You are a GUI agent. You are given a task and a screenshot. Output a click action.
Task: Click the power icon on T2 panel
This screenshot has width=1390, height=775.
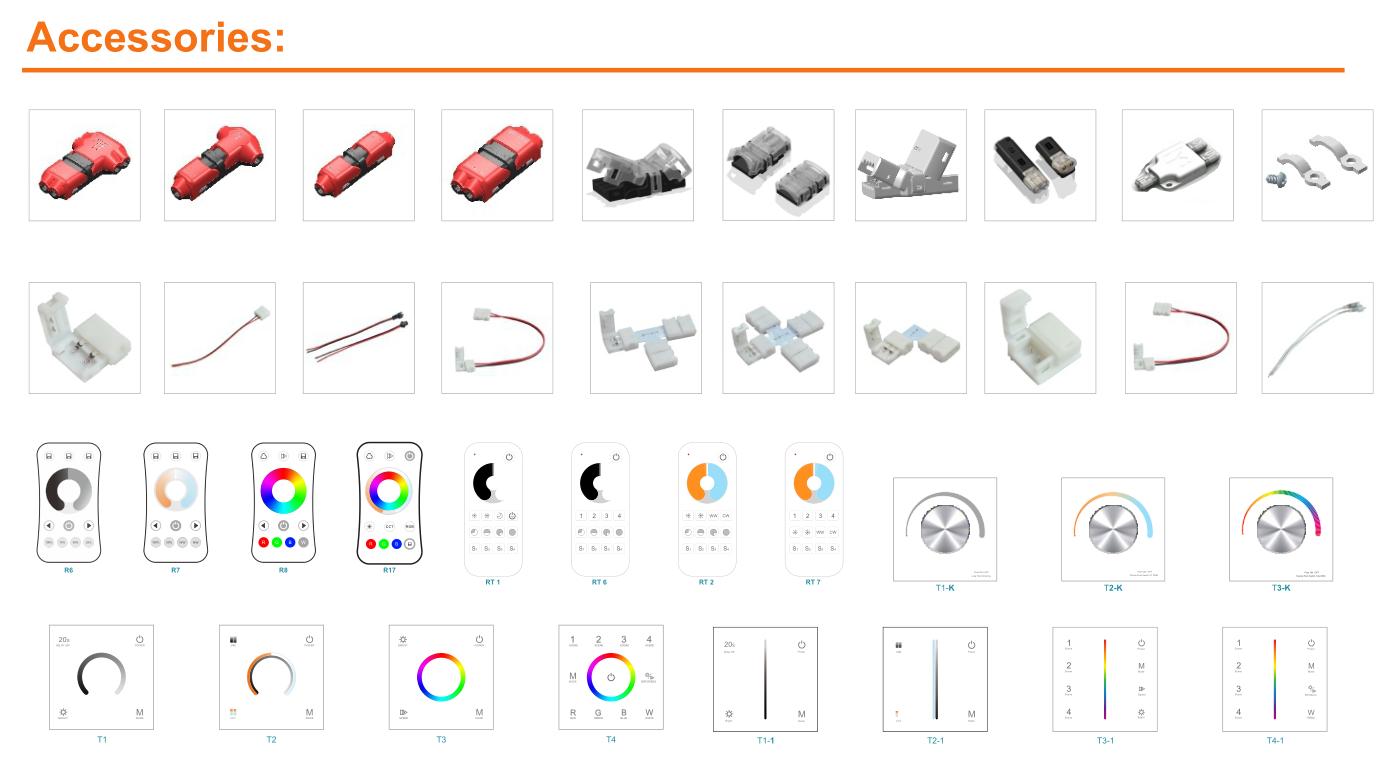click(309, 639)
